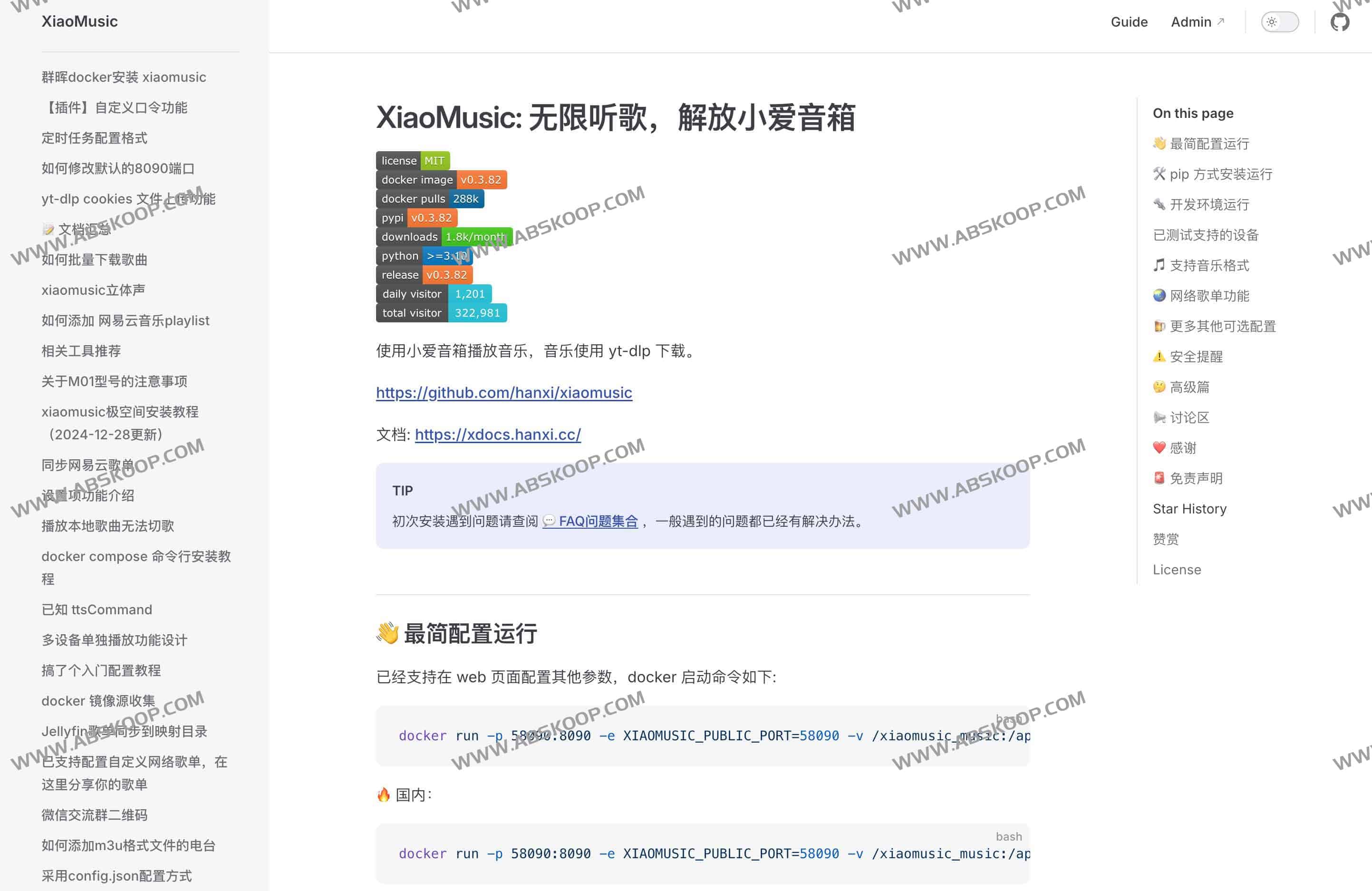
Task: Click the docker image version badge
Action: (441, 180)
